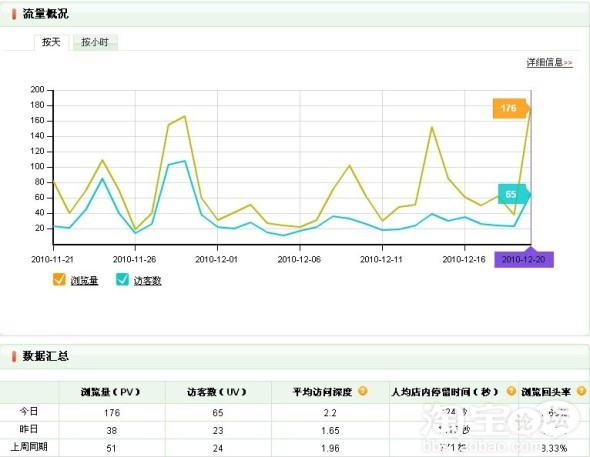
Task: Click help icon beside 浏览回头率 header
Action: pyautogui.click(x=581, y=391)
